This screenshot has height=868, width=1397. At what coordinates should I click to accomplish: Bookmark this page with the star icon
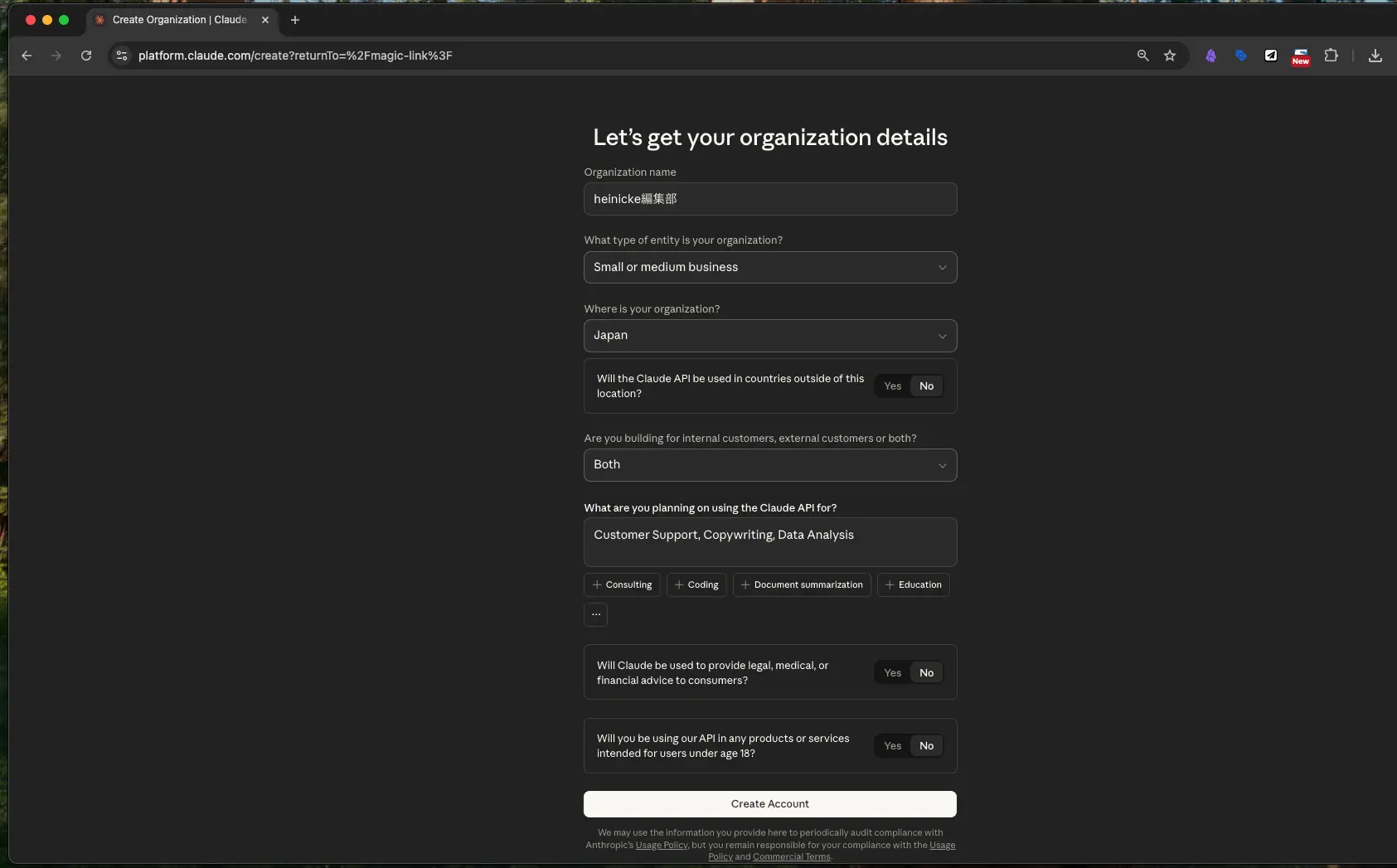point(1170,56)
